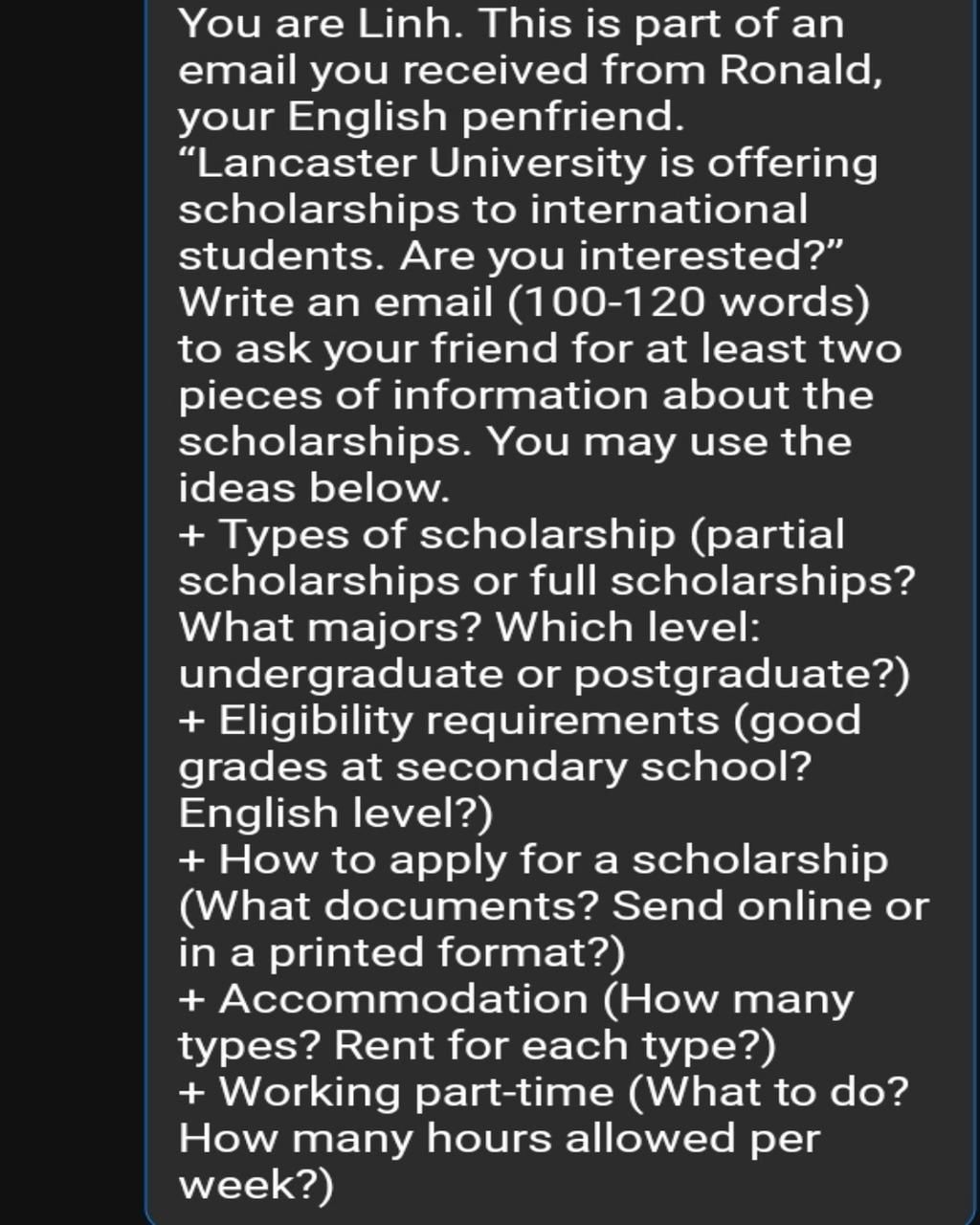Tap the "in a printed format?)" line
Viewport: 980px width, 1225px height.
point(402,953)
